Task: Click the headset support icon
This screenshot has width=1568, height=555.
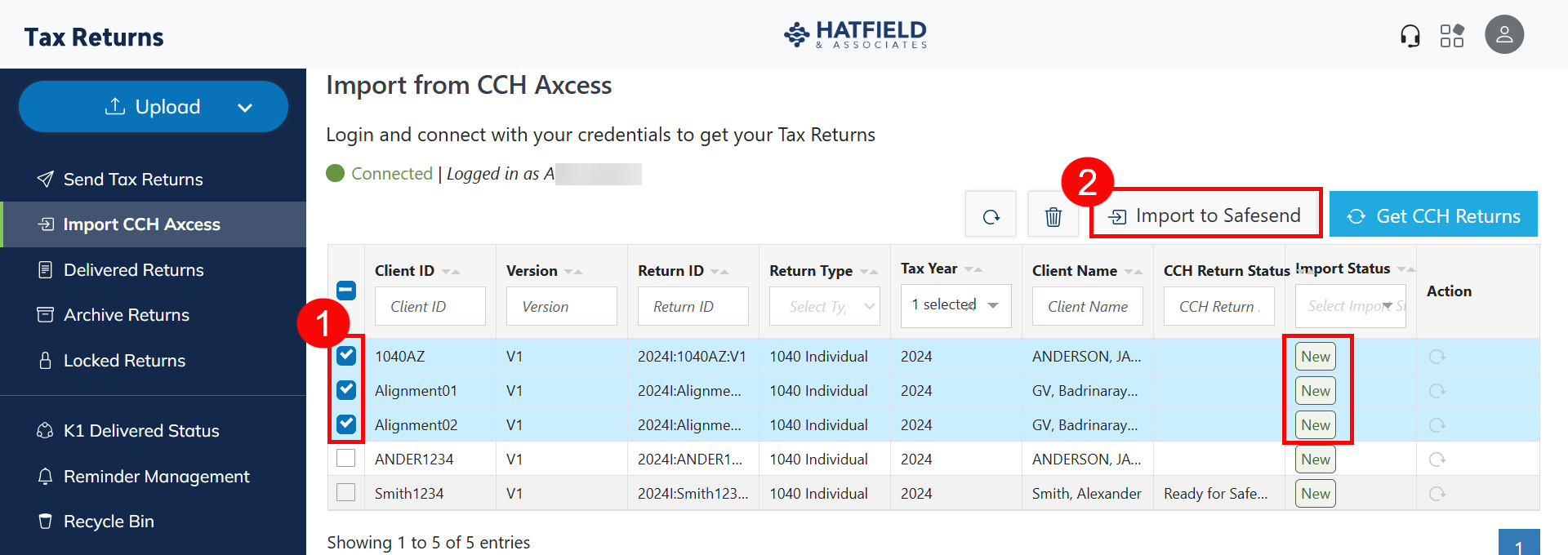Action: [x=1410, y=36]
